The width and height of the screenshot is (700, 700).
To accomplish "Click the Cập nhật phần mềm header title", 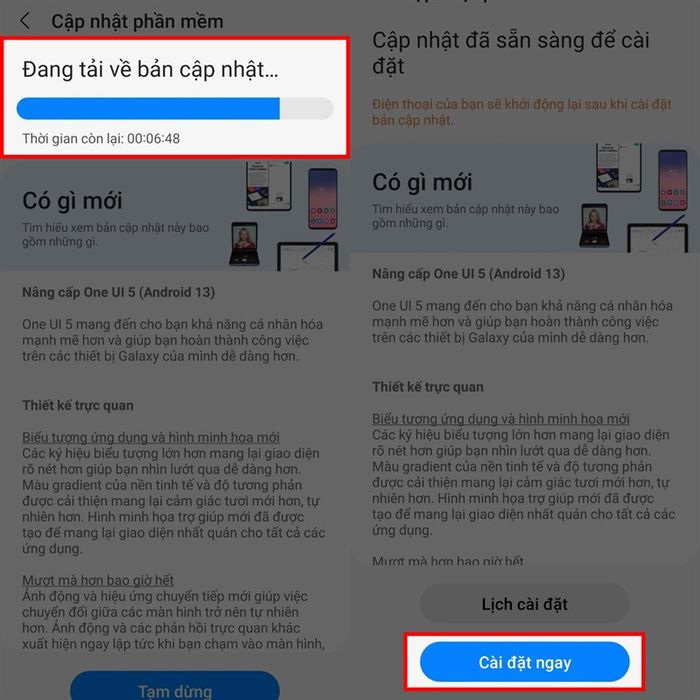I will pyautogui.click(x=137, y=21).
